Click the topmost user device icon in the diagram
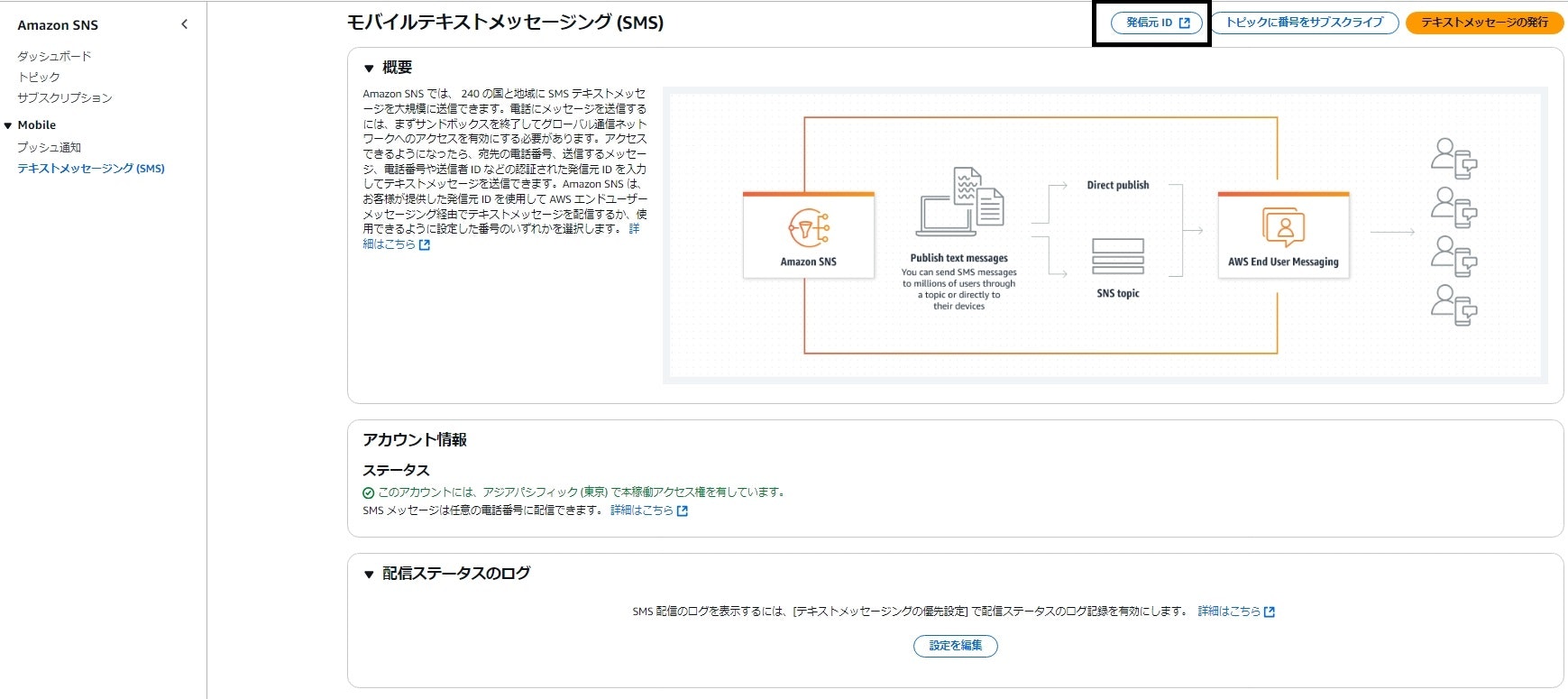 point(1453,158)
